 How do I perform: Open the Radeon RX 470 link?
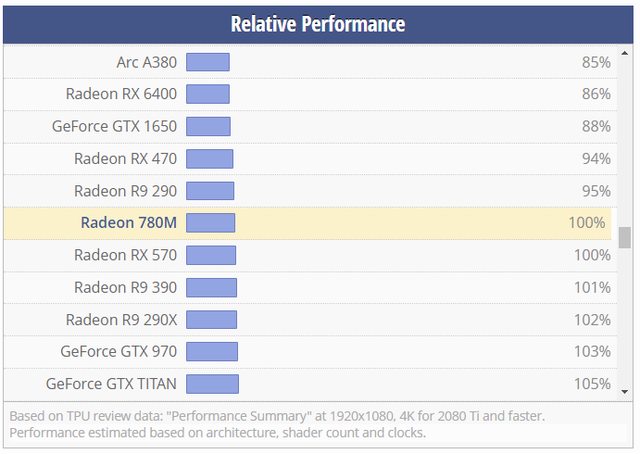click(x=125, y=158)
